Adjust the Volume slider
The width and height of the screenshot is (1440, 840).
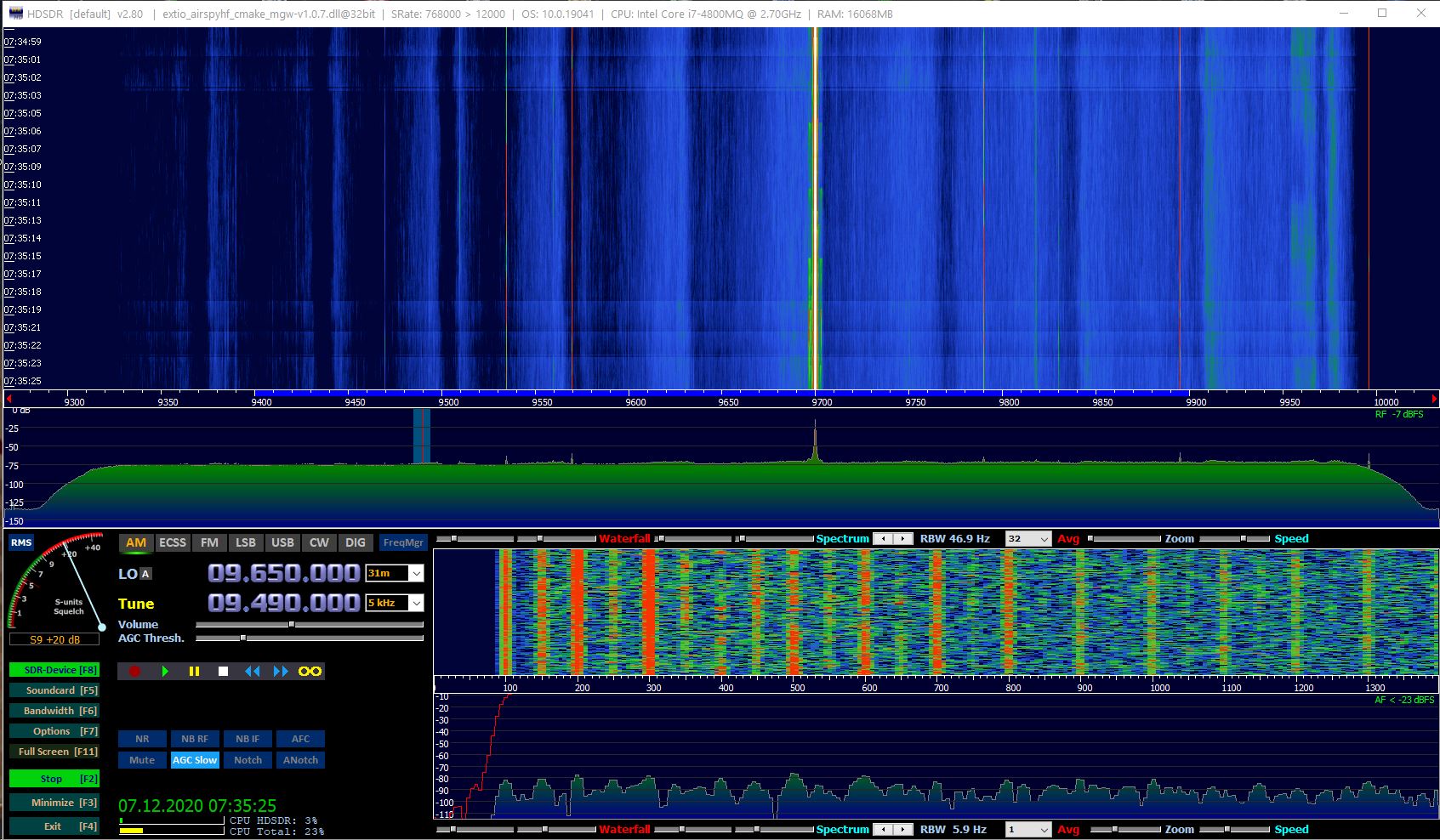[x=310, y=624]
